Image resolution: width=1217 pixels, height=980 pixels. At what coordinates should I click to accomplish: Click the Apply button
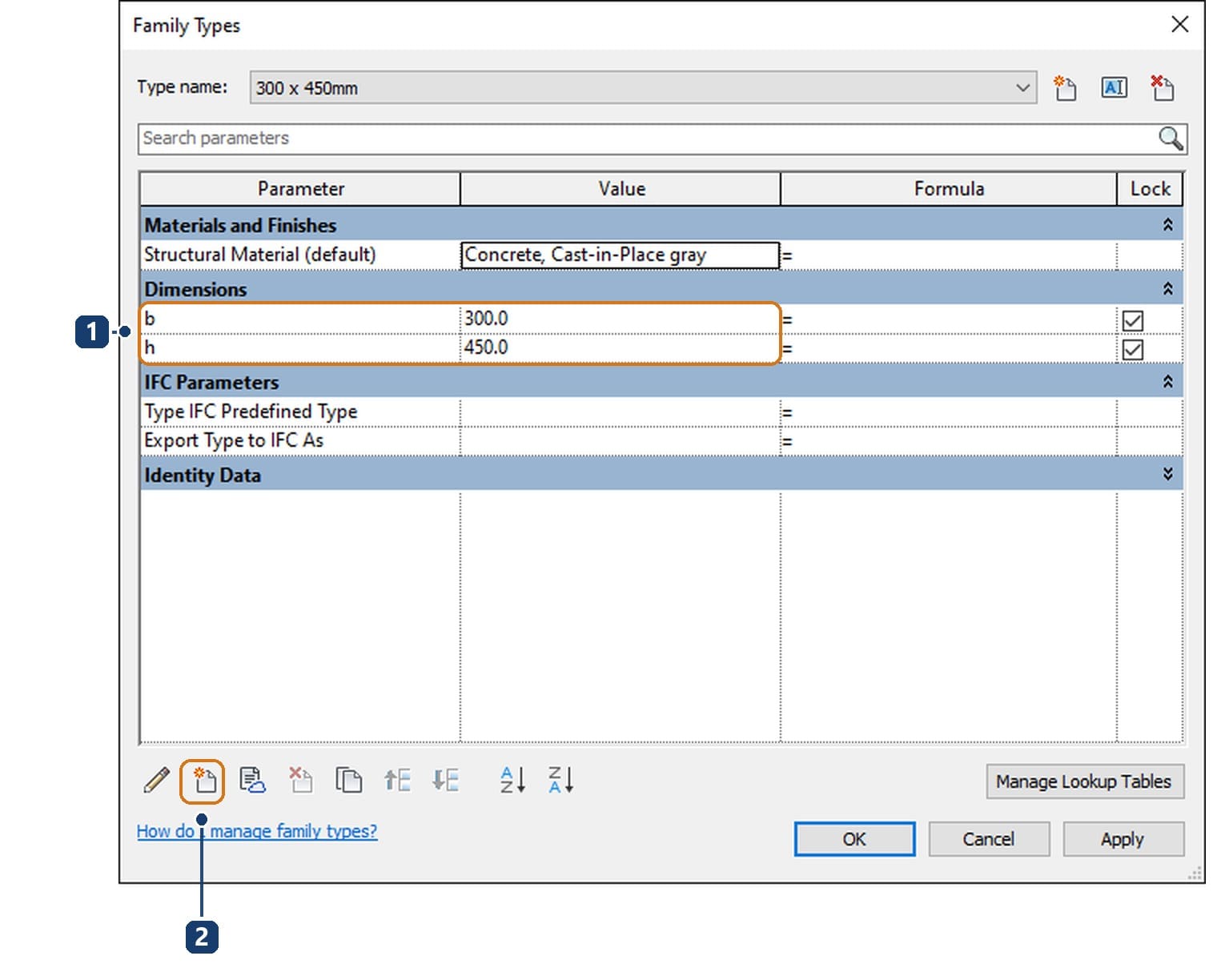tap(1123, 839)
